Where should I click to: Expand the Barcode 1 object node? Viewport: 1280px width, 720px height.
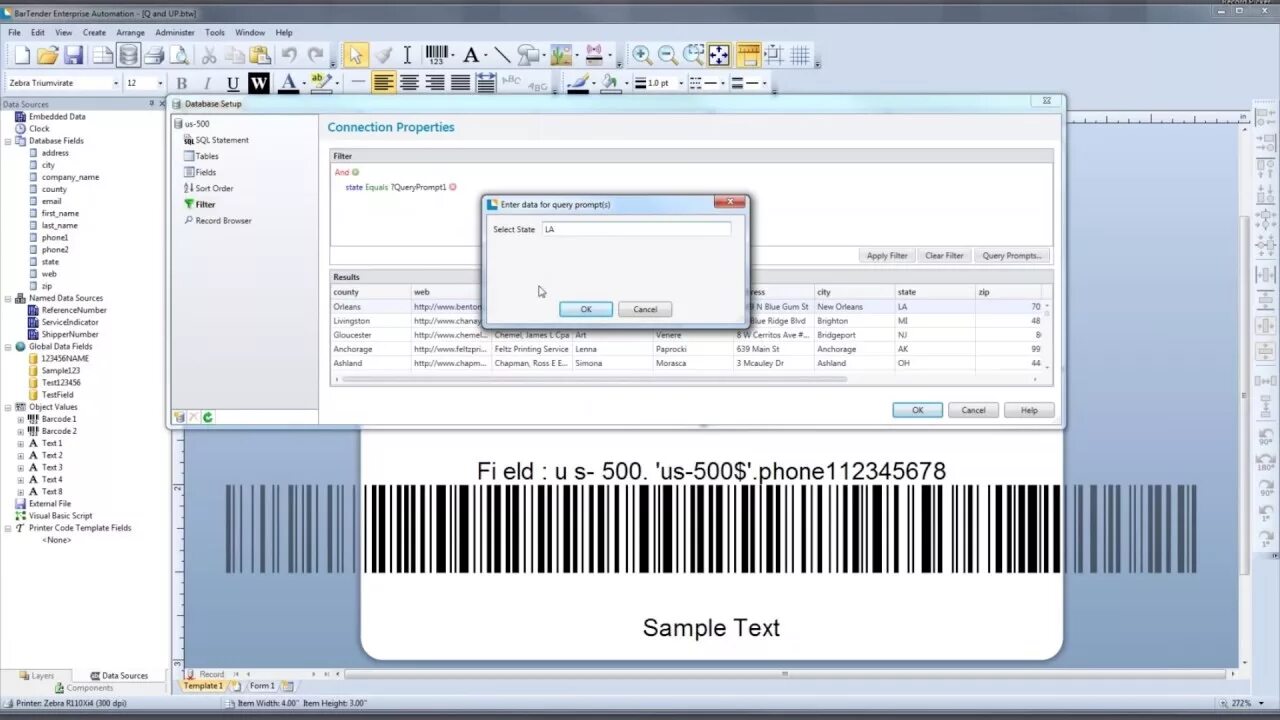[20, 419]
